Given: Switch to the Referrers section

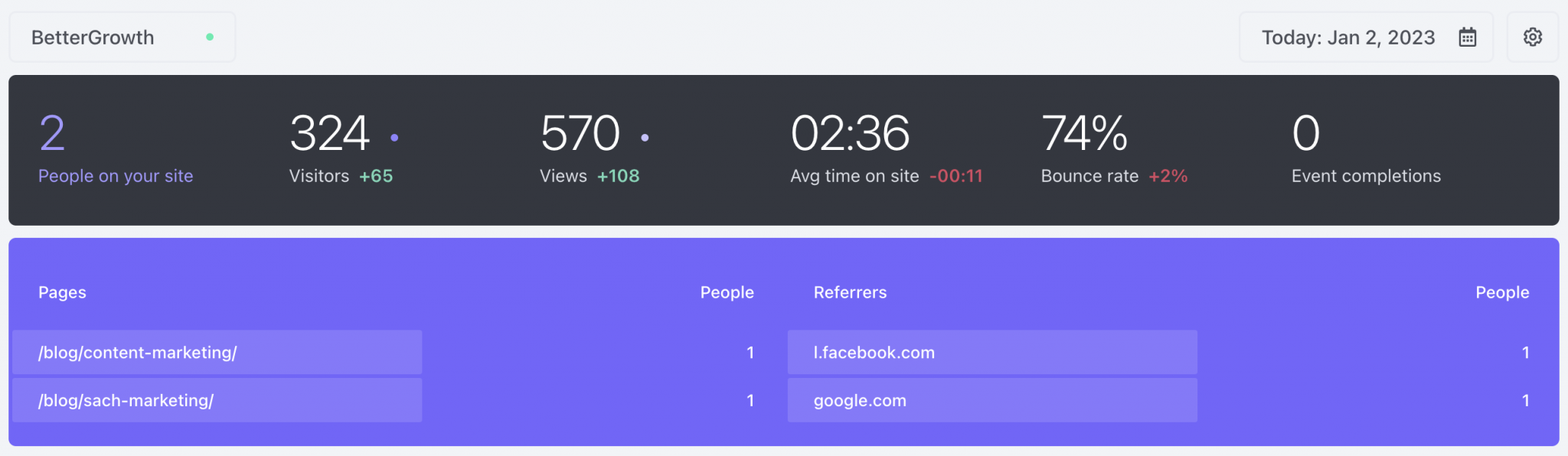Looking at the screenshot, I should (x=850, y=292).
